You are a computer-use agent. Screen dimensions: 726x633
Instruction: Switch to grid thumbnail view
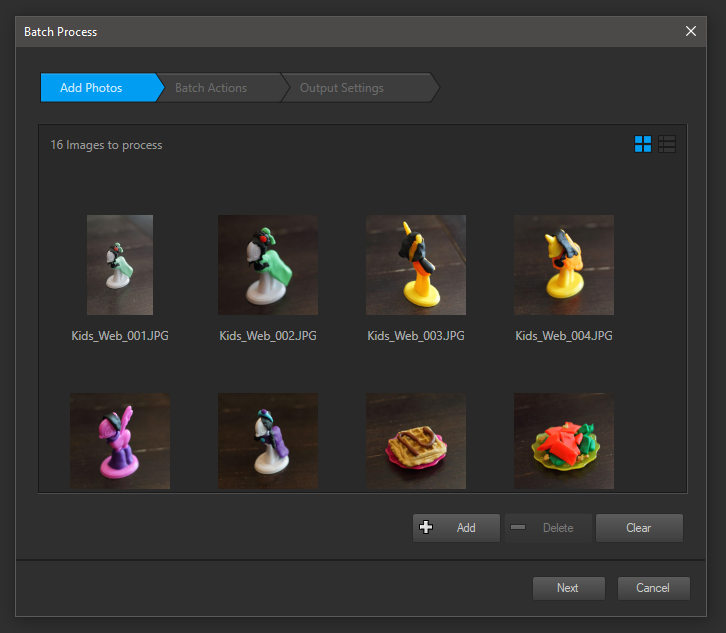(x=643, y=144)
